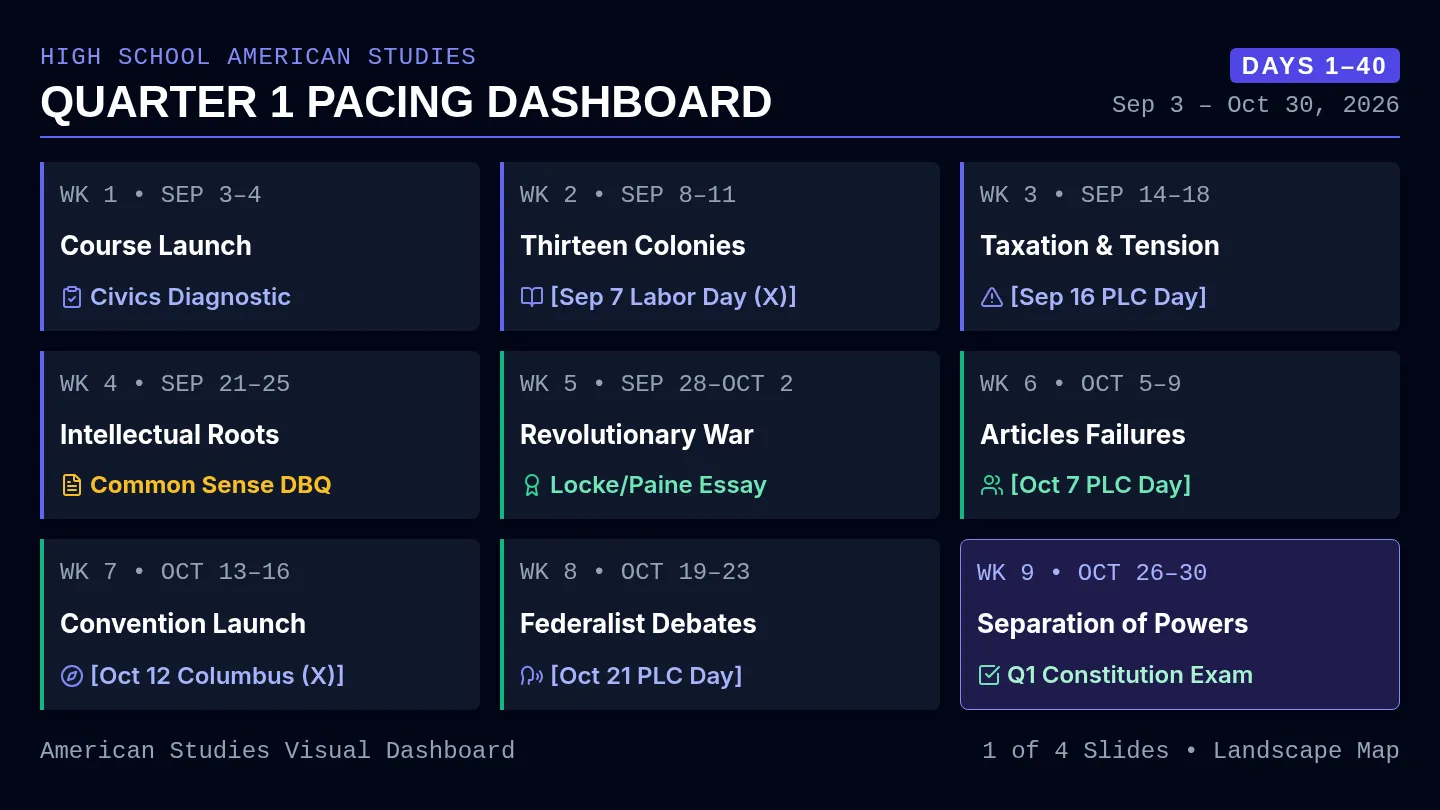Select the Federalist Debates title
This screenshot has width=1440, height=810.
point(638,624)
